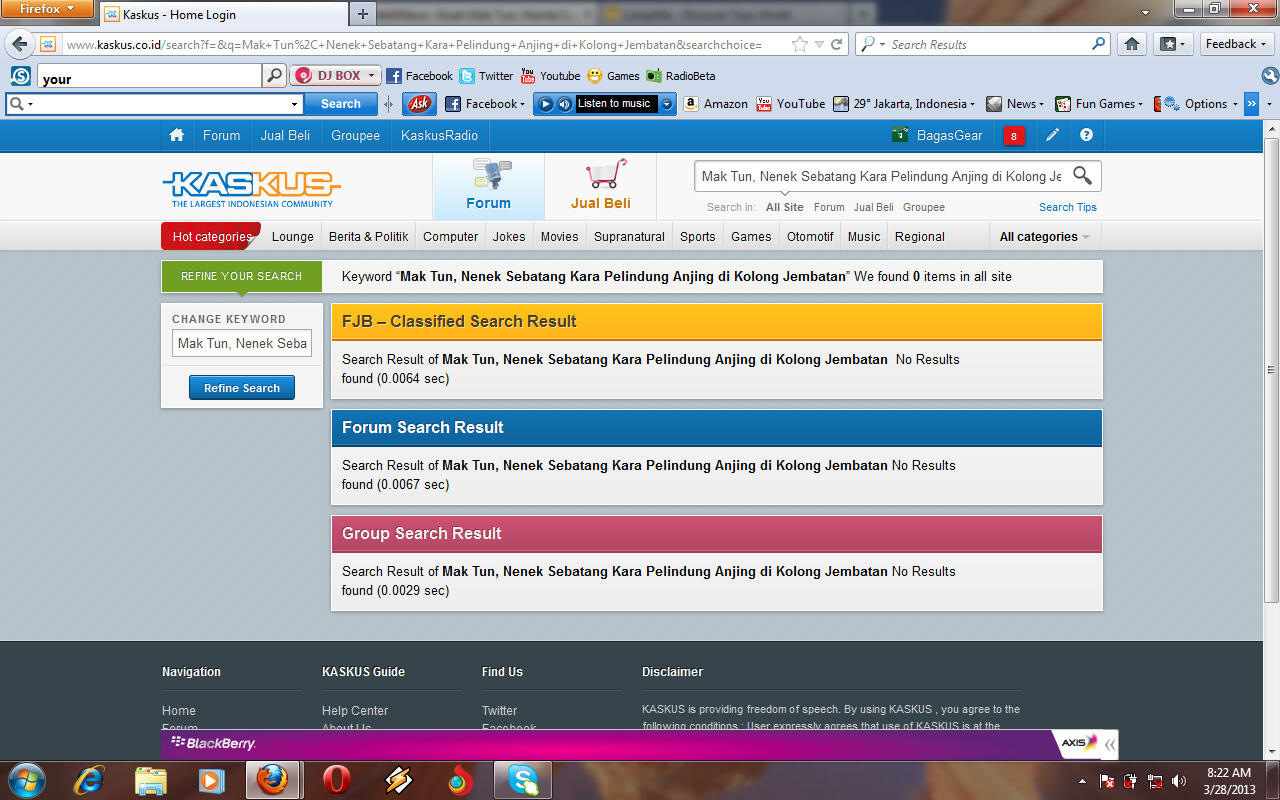The height and width of the screenshot is (800, 1280).
Task: Open the Ask search box history dropdown
Action: [294, 104]
